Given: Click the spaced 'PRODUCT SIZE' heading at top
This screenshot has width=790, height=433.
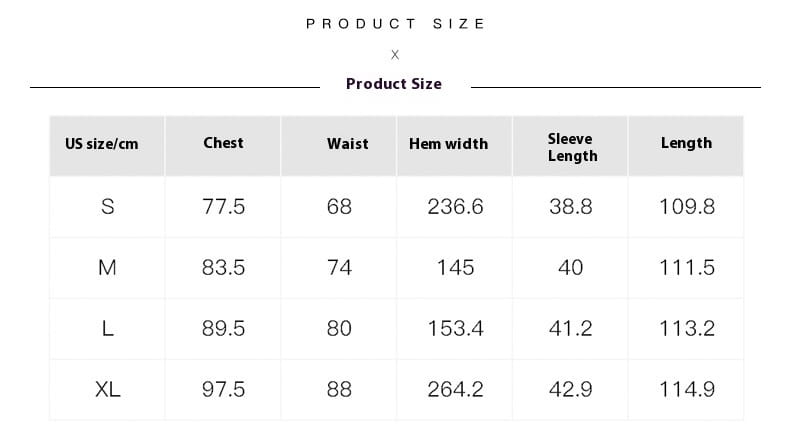Looking at the screenshot, I should pos(396,23).
